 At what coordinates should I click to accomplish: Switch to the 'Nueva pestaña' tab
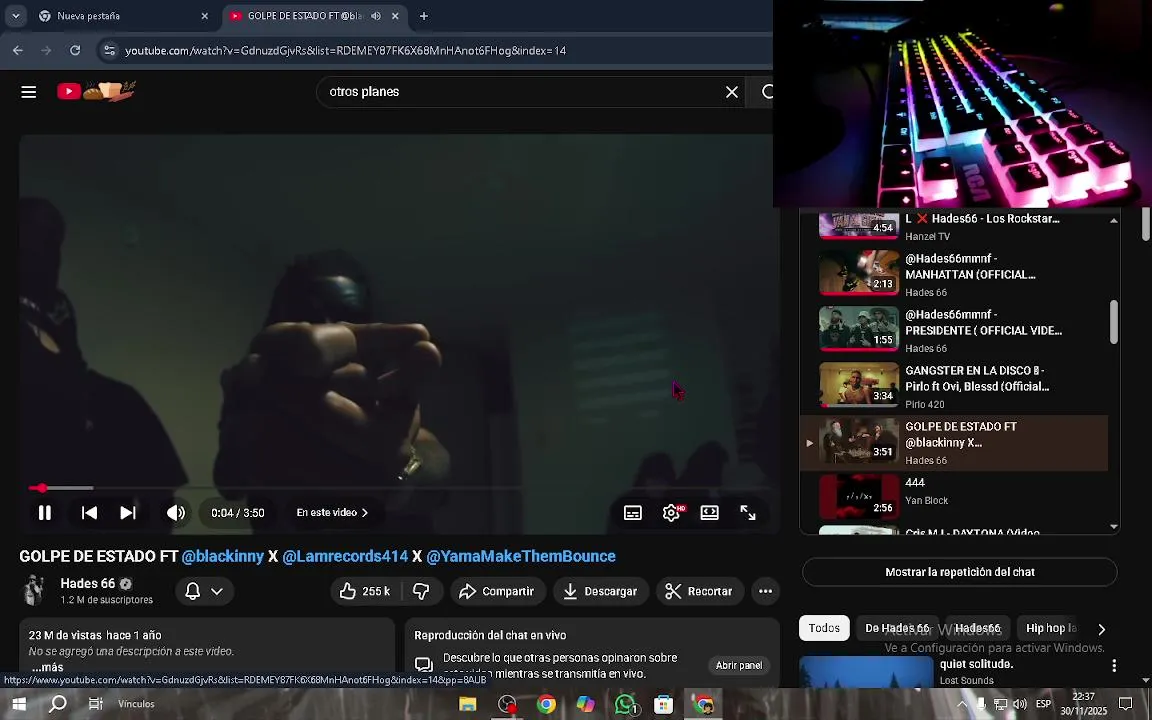[x=122, y=15]
